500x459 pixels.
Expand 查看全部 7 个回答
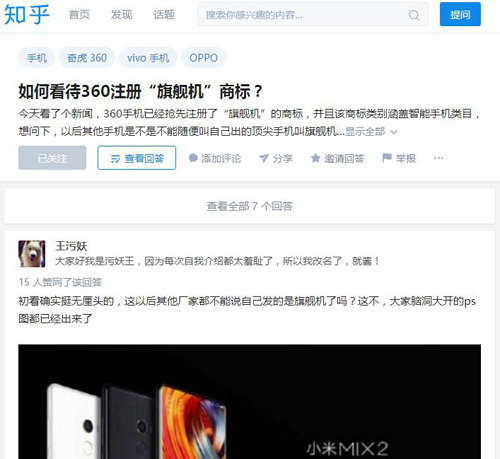click(x=249, y=206)
